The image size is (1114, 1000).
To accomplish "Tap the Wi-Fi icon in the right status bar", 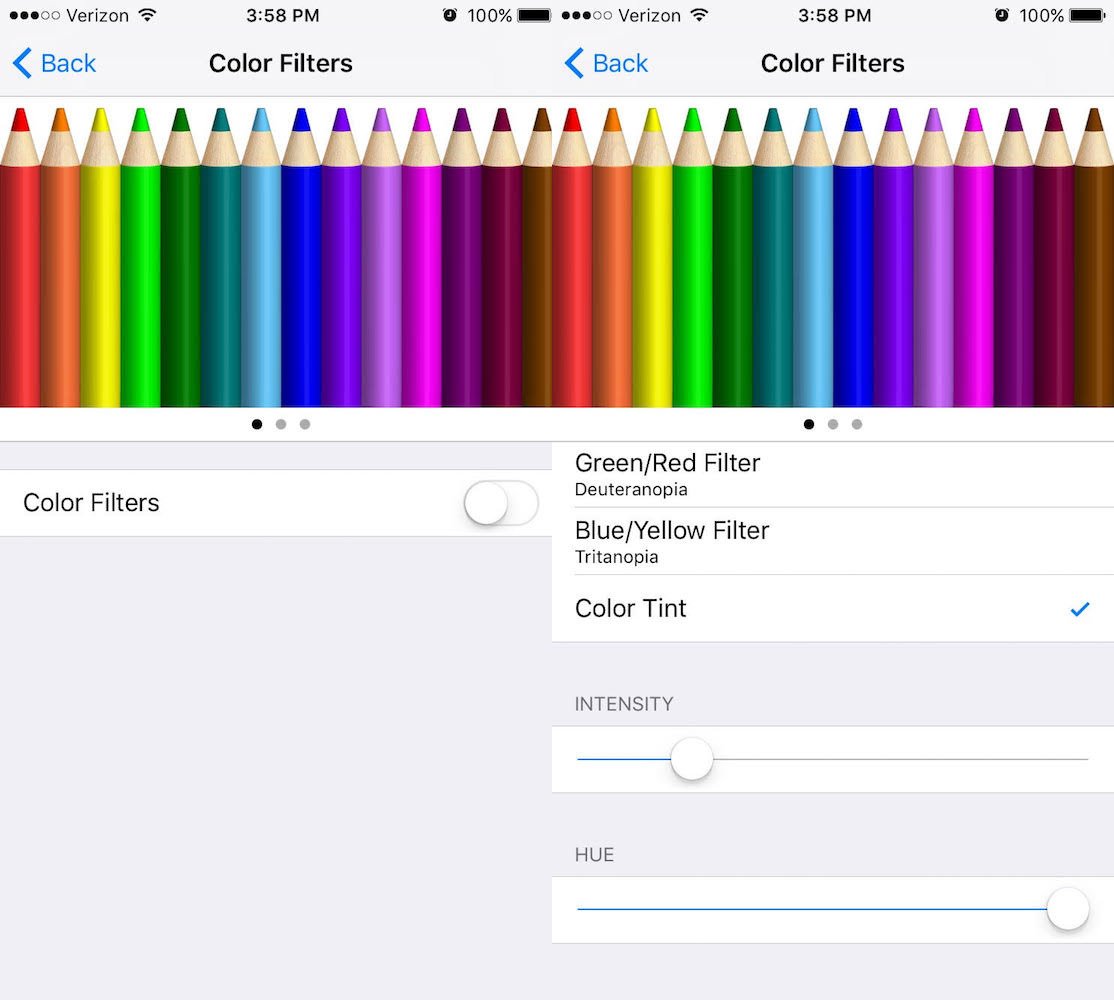I will [x=700, y=15].
